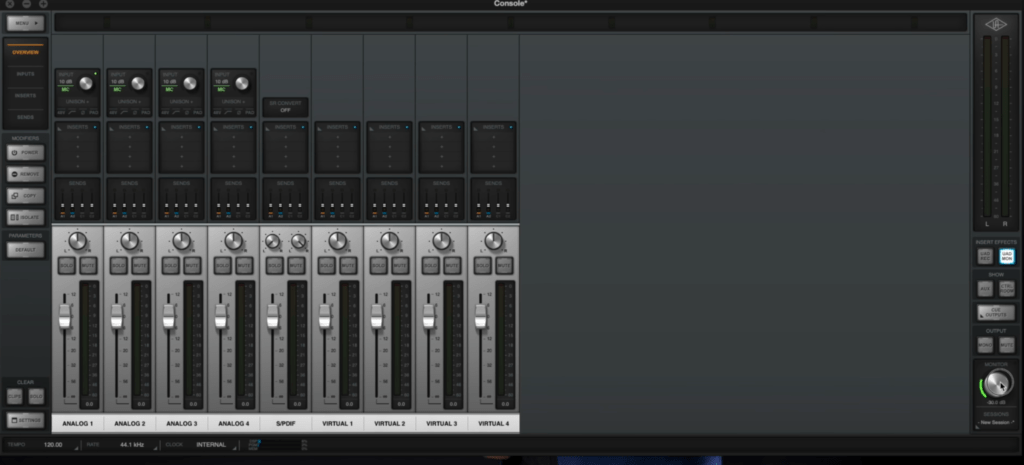1024x465 pixels.
Task: Enable the low cut filter on Analog 1
Action: pos(71,112)
